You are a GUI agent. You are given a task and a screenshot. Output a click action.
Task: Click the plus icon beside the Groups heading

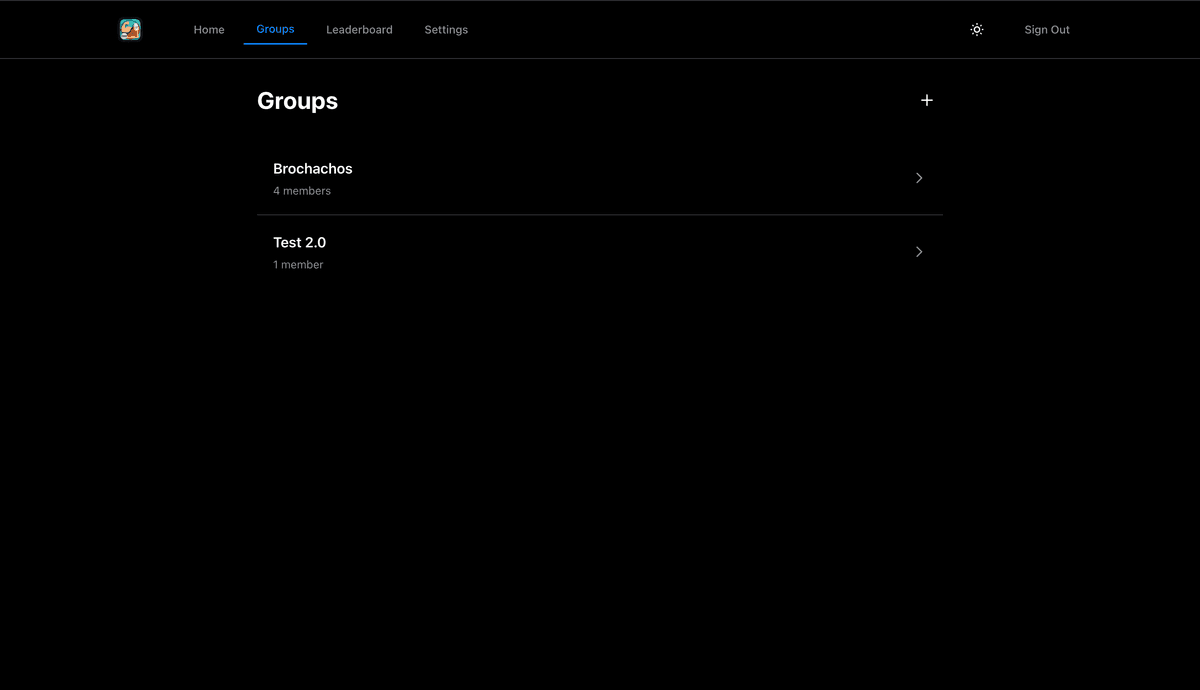pos(926,100)
